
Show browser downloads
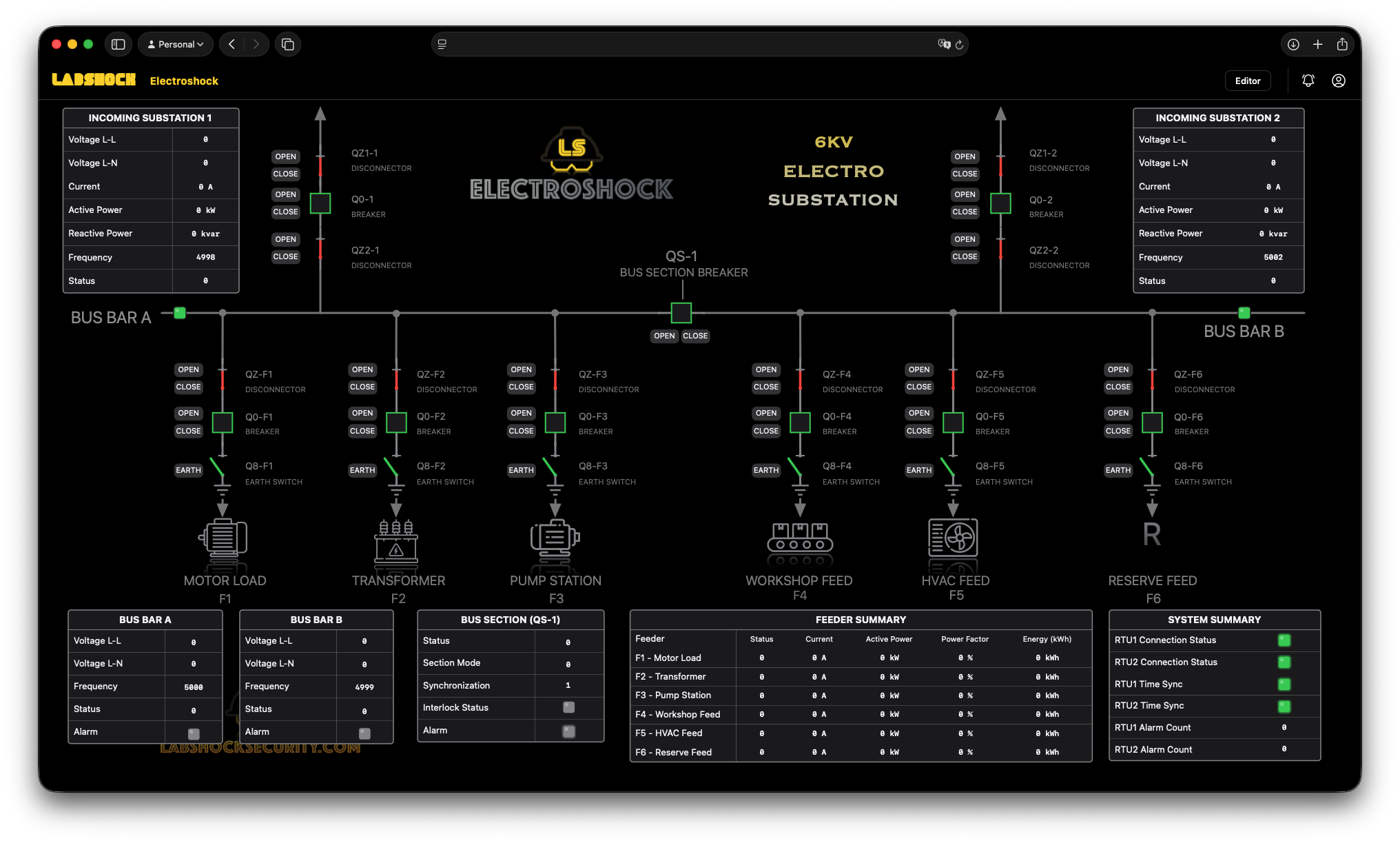(1293, 44)
